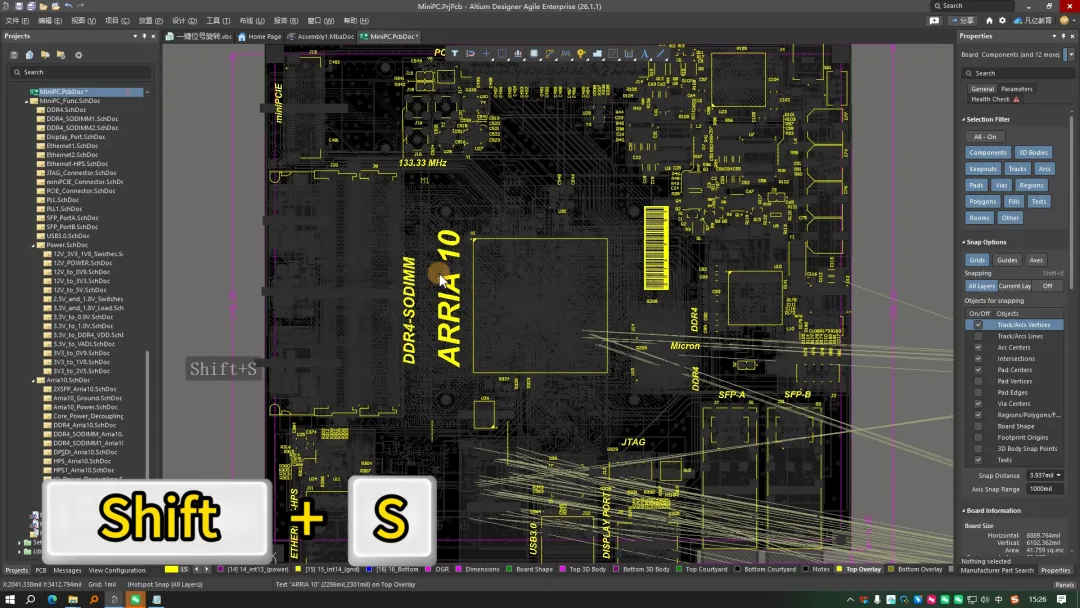
Task: Select the Place Dimension tool
Action: click(629, 53)
